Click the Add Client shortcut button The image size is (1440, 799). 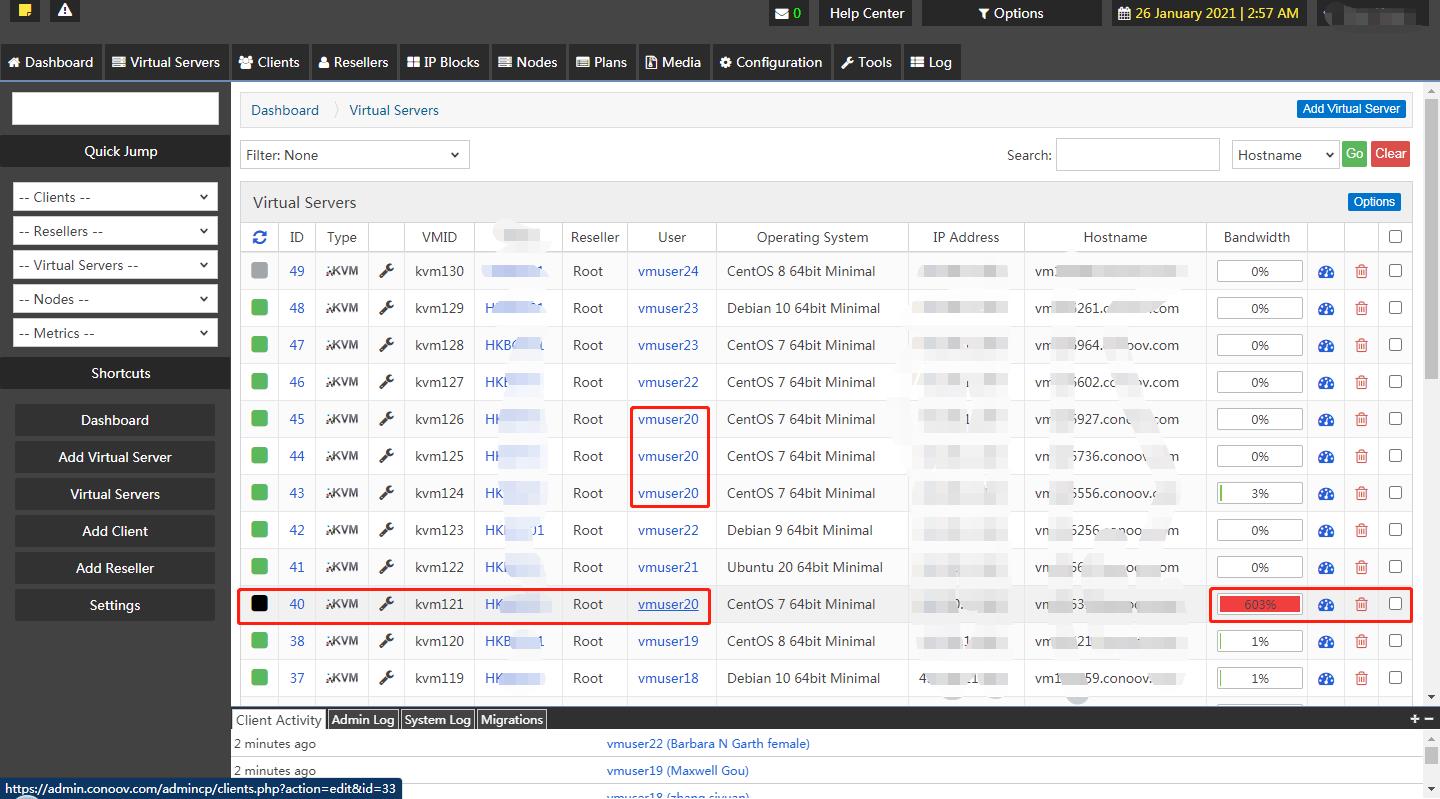[115, 531]
